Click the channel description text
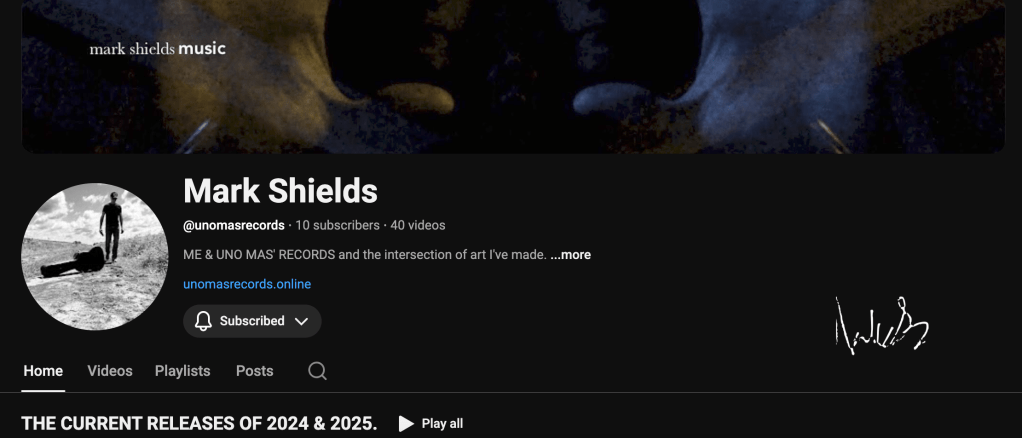The height and width of the screenshot is (438, 1022). tap(365, 255)
